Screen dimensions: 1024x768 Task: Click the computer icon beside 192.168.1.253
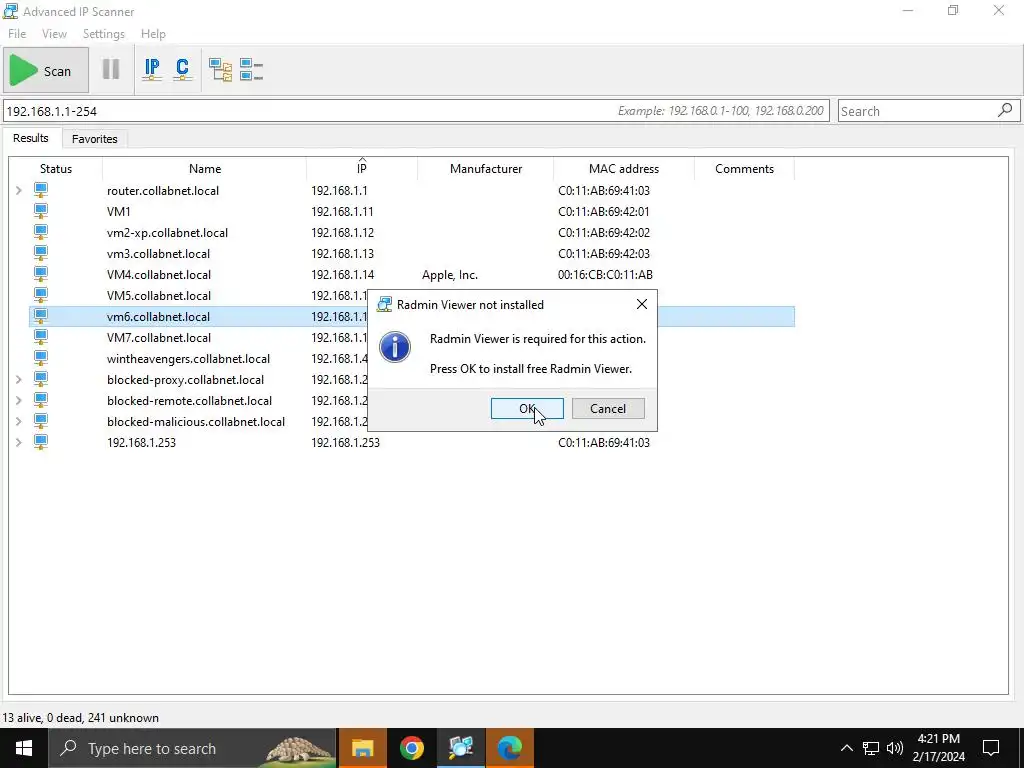coord(40,441)
